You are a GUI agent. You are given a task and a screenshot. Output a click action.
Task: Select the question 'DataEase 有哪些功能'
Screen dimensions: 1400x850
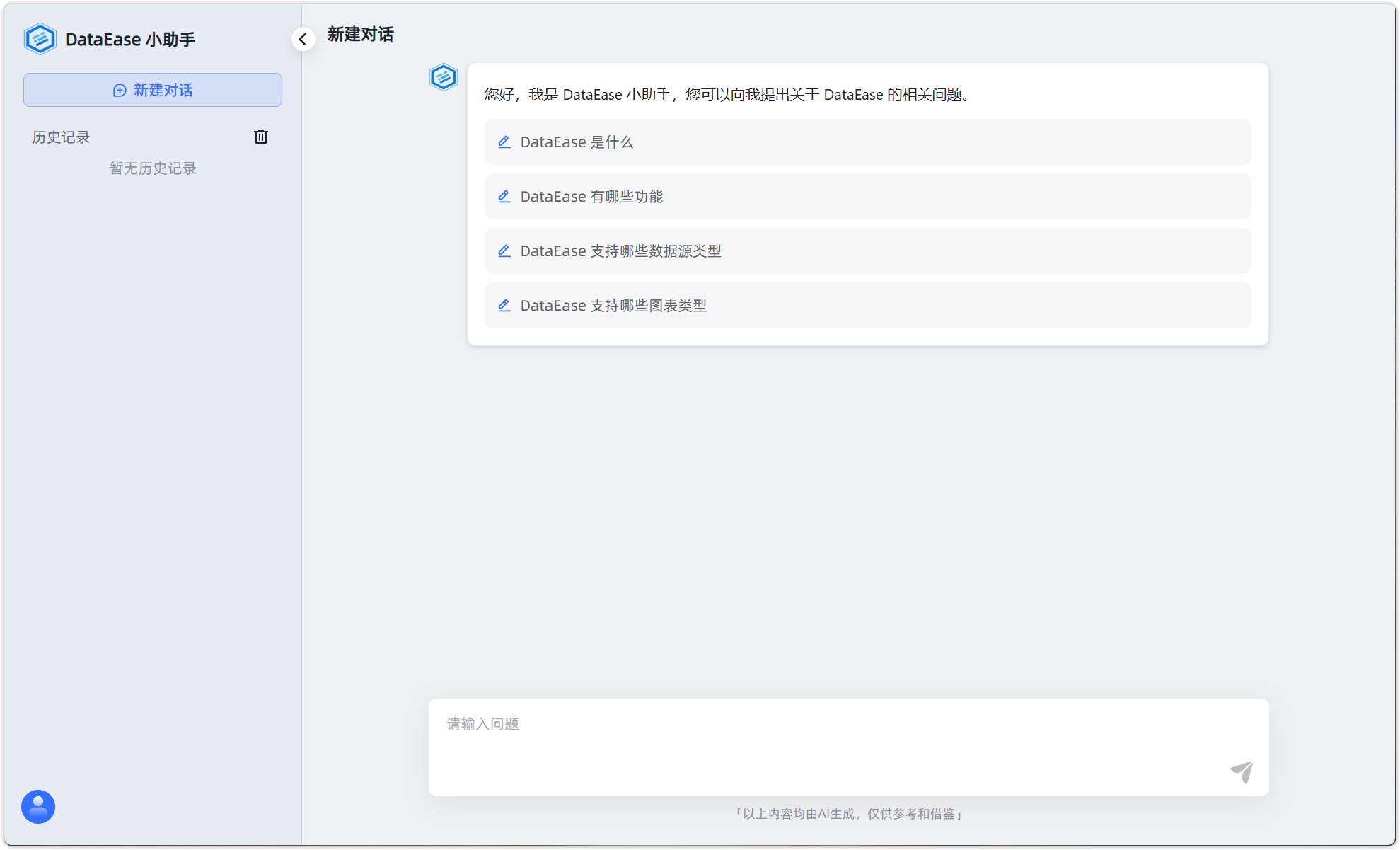[x=867, y=196]
